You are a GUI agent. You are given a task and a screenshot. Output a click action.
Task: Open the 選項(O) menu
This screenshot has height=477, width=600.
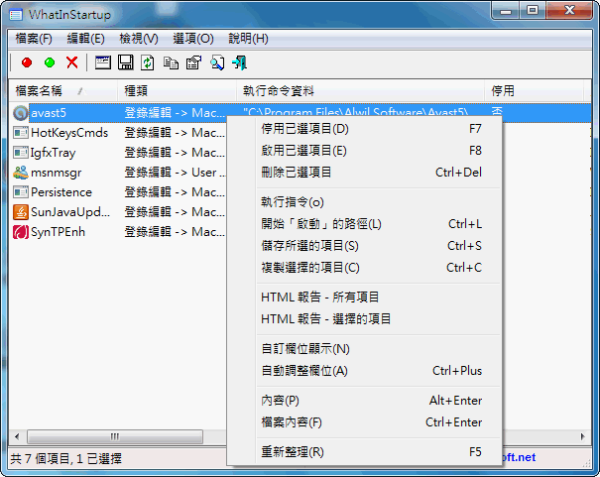click(193, 39)
